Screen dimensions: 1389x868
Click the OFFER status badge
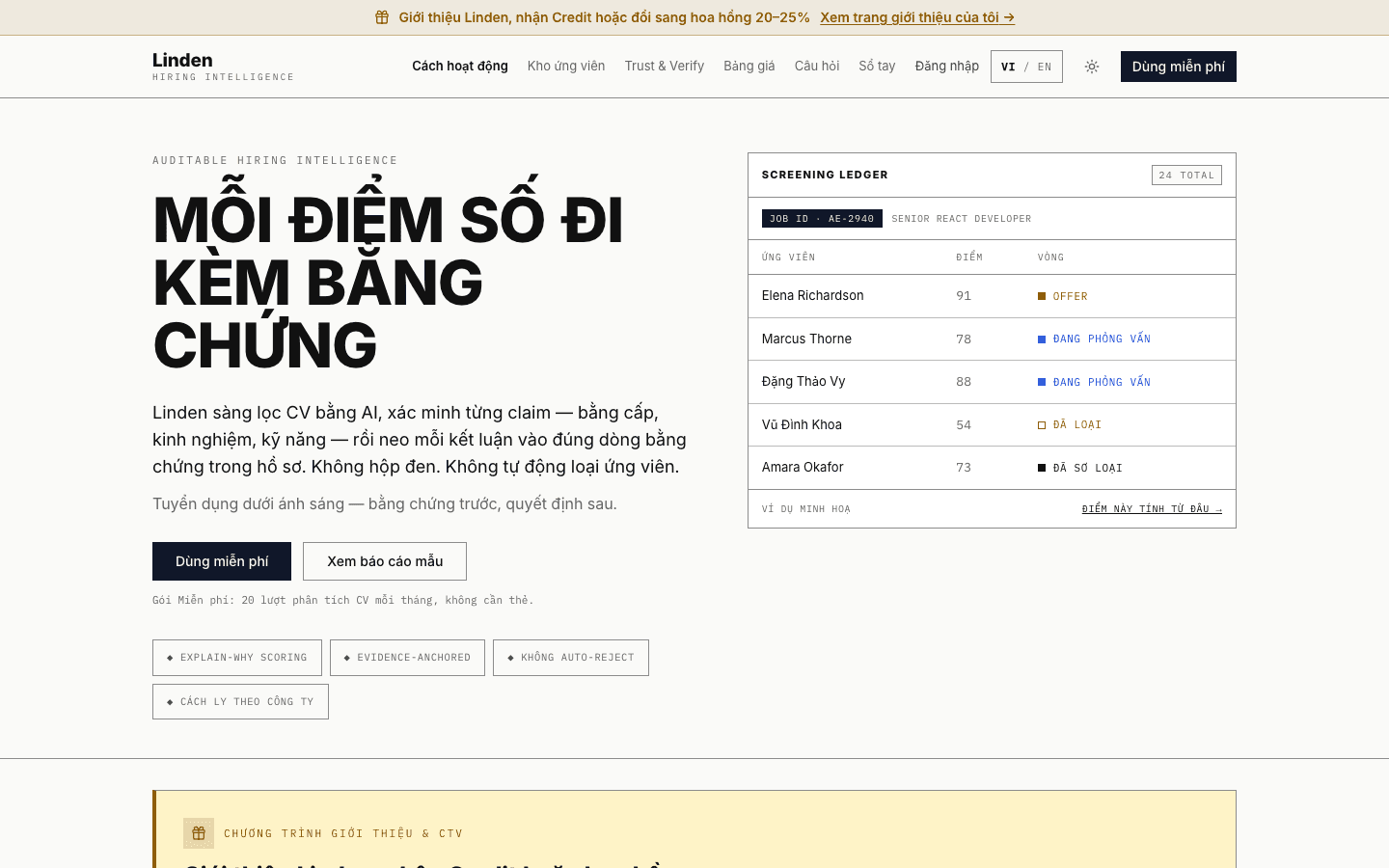(x=1063, y=296)
